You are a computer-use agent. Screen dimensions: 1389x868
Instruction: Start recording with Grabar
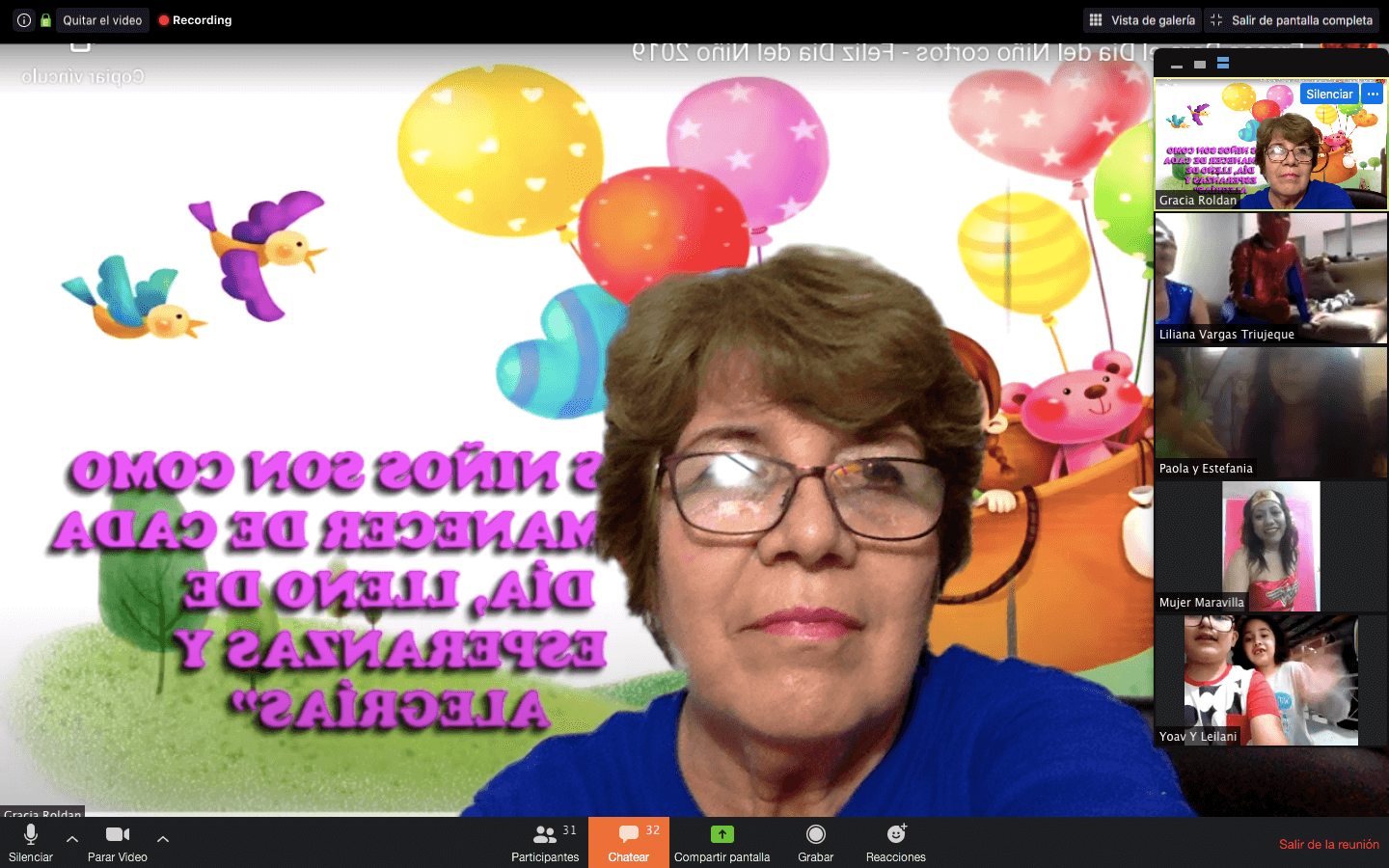[x=816, y=843]
